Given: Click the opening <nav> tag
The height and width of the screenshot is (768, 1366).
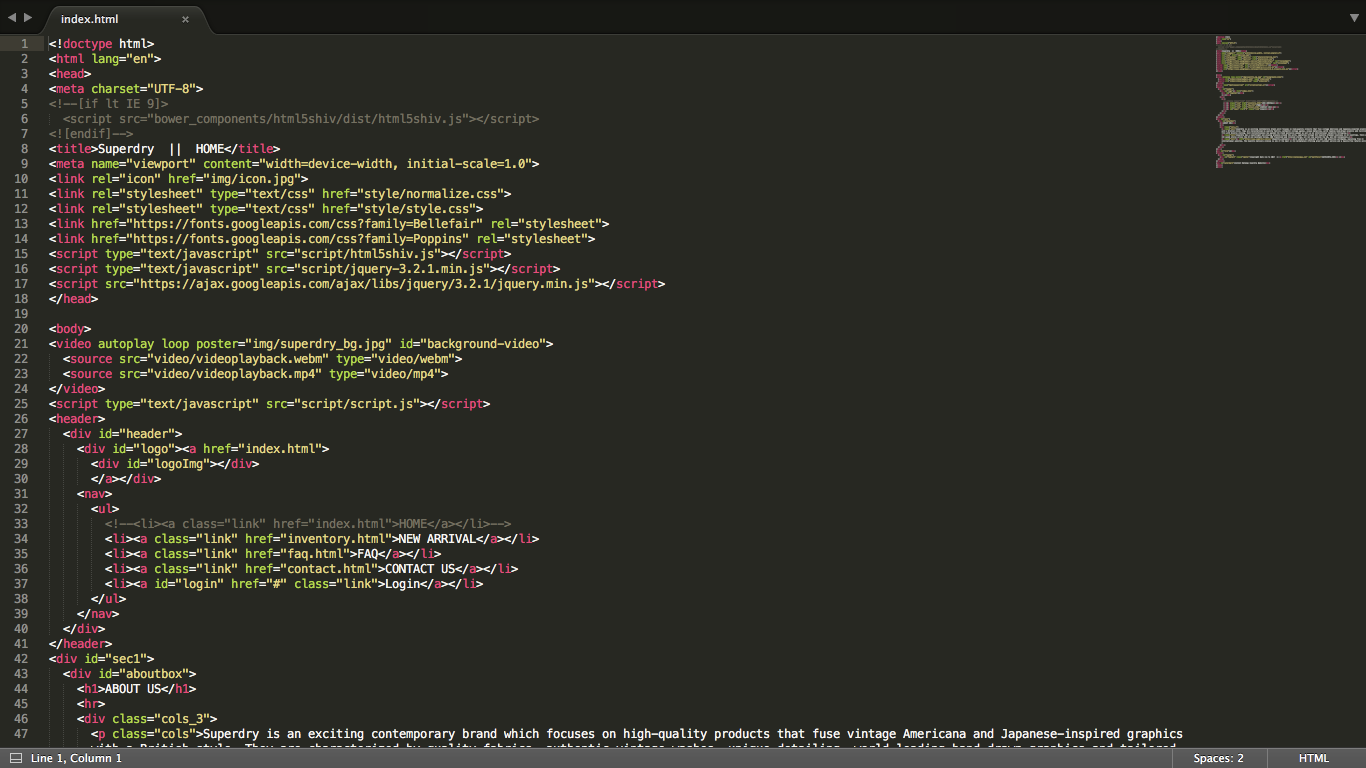Looking at the screenshot, I should [x=94, y=494].
